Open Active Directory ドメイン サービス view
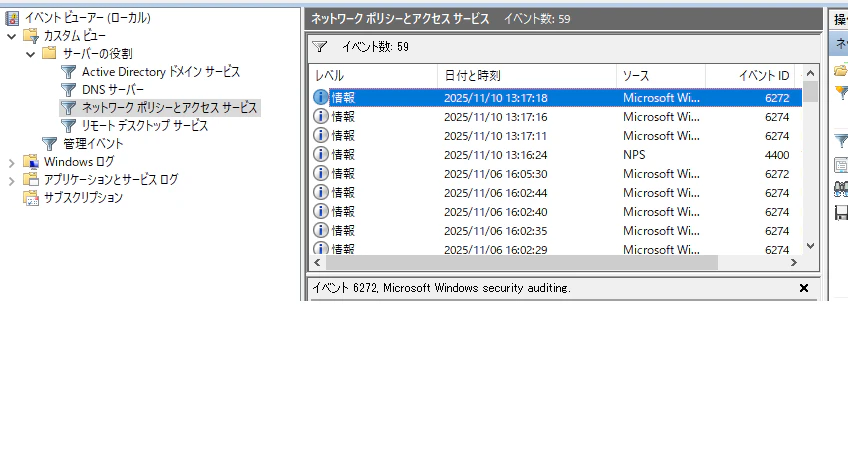The height and width of the screenshot is (460, 848). coord(161,72)
